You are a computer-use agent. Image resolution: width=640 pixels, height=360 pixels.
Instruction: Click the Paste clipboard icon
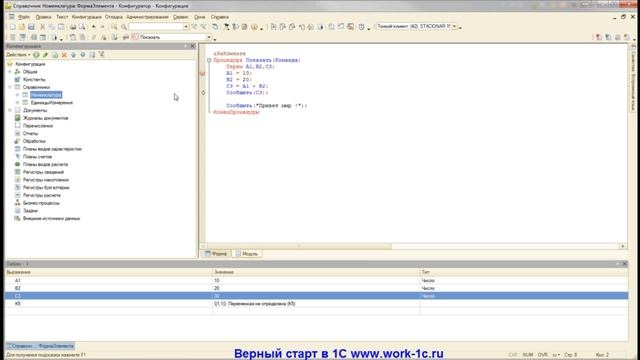pyautogui.click(x=61, y=27)
